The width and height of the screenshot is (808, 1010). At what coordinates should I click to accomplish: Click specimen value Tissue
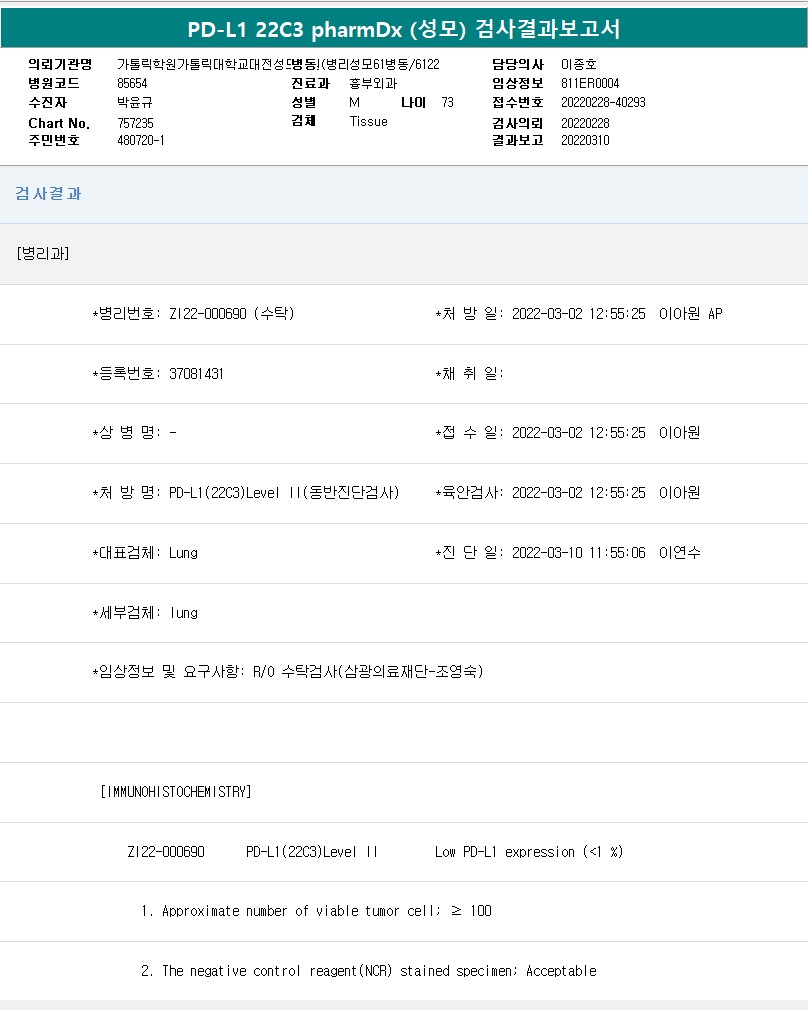click(x=369, y=121)
